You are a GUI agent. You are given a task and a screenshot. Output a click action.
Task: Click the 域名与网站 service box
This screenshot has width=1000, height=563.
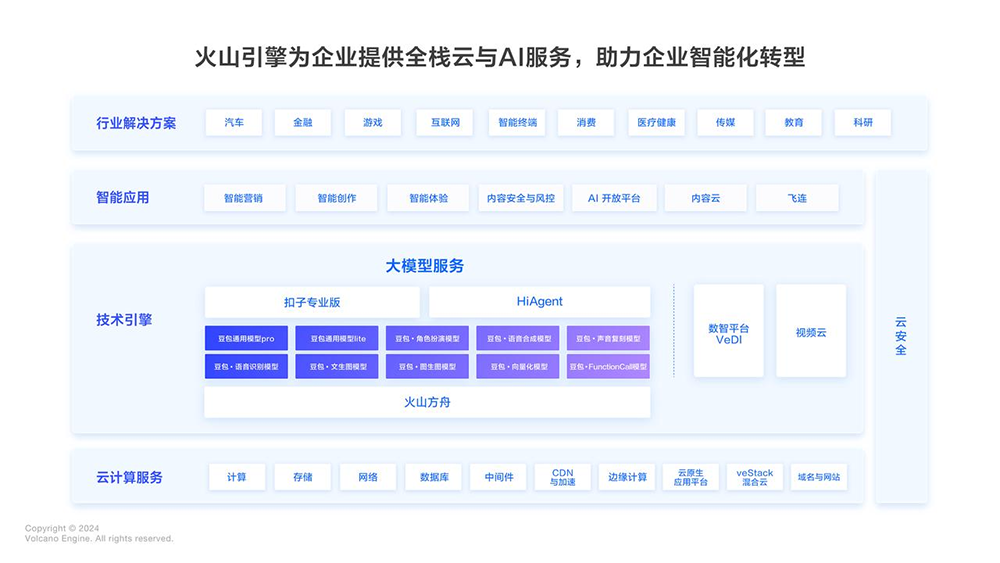[819, 477]
